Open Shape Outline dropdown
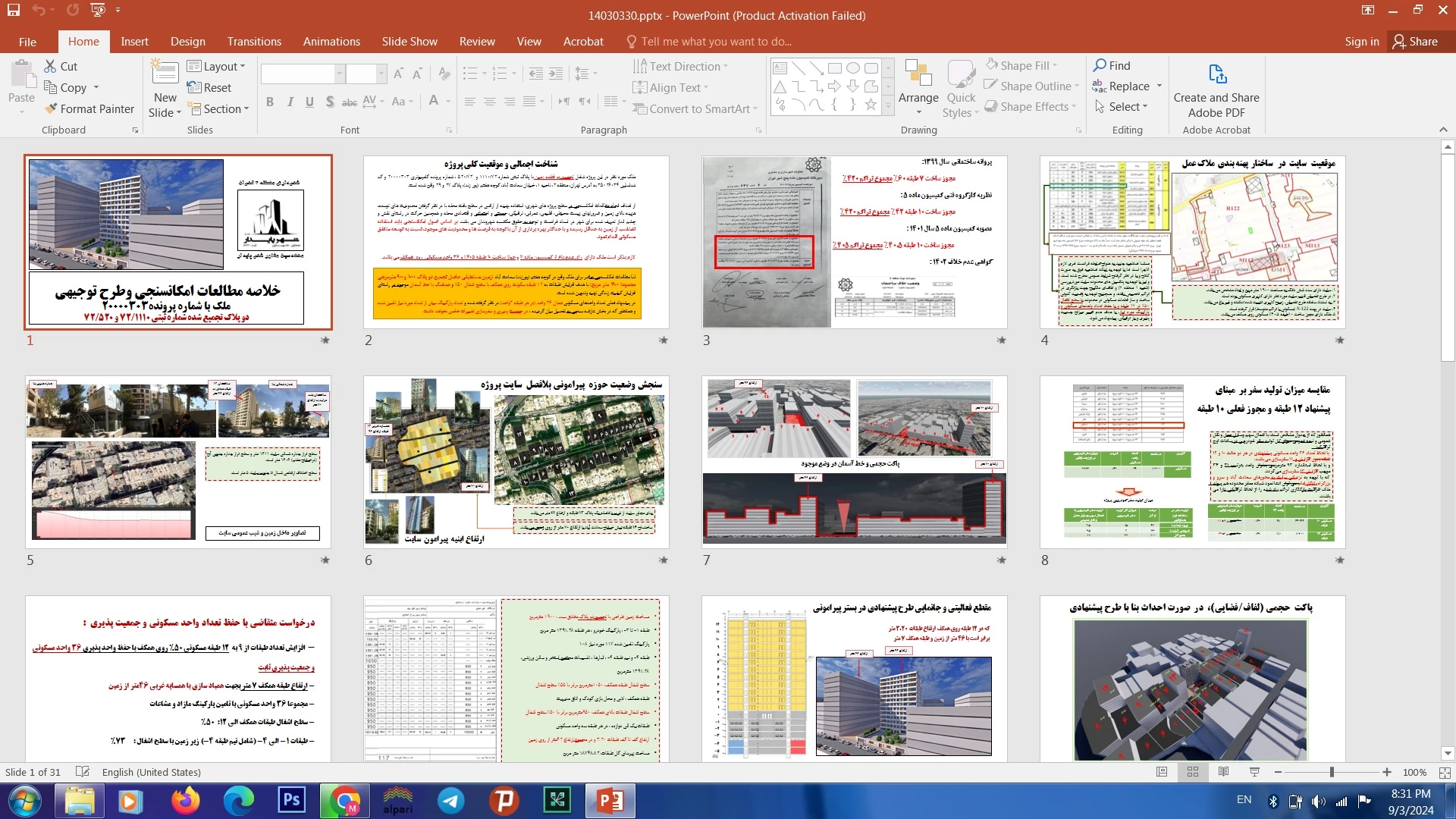Screen dimensions: 1456x819 [x=1031, y=86]
